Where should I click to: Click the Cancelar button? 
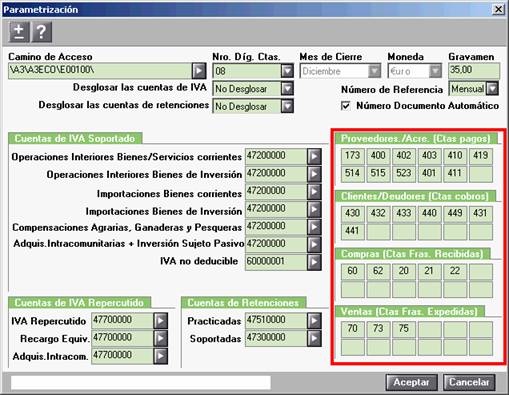pyautogui.click(x=469, y=382)
